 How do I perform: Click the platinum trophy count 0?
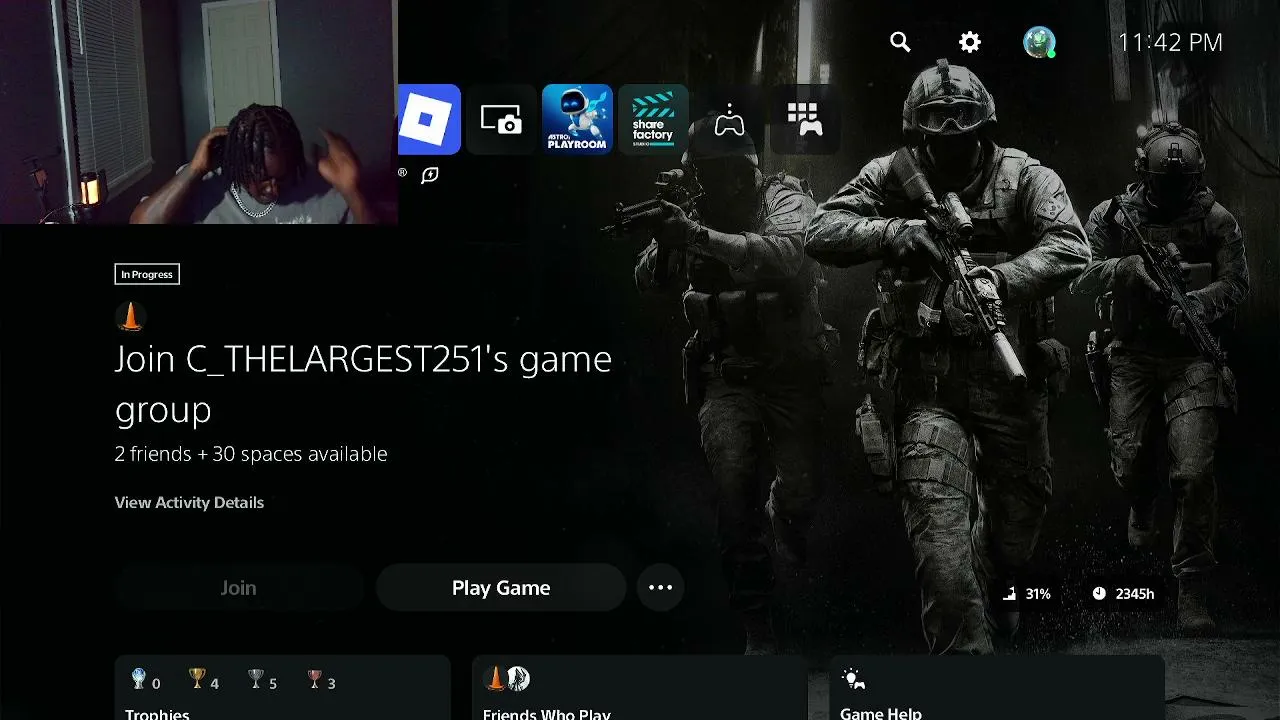click(156, 684)
